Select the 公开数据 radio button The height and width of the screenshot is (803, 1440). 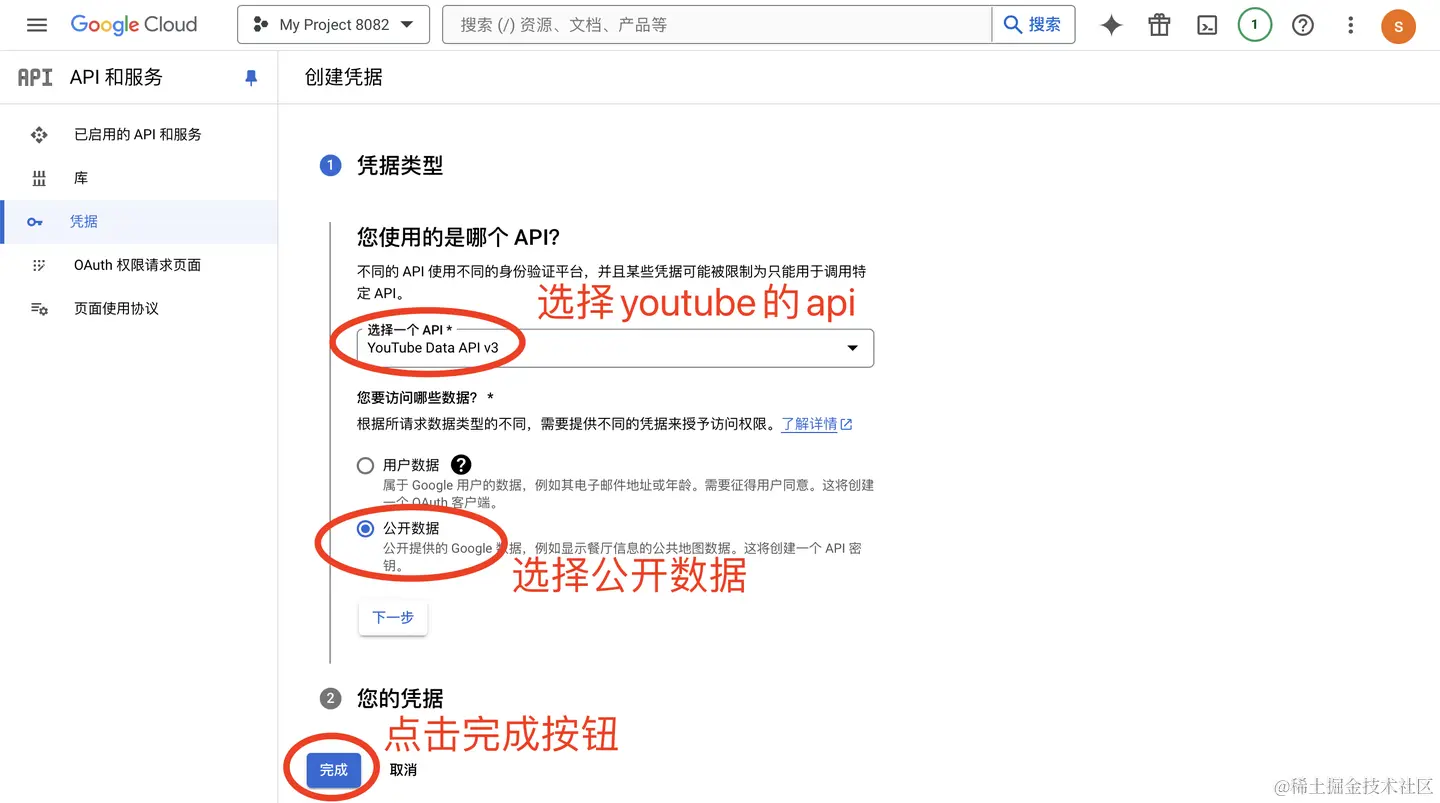coord(365,528)
